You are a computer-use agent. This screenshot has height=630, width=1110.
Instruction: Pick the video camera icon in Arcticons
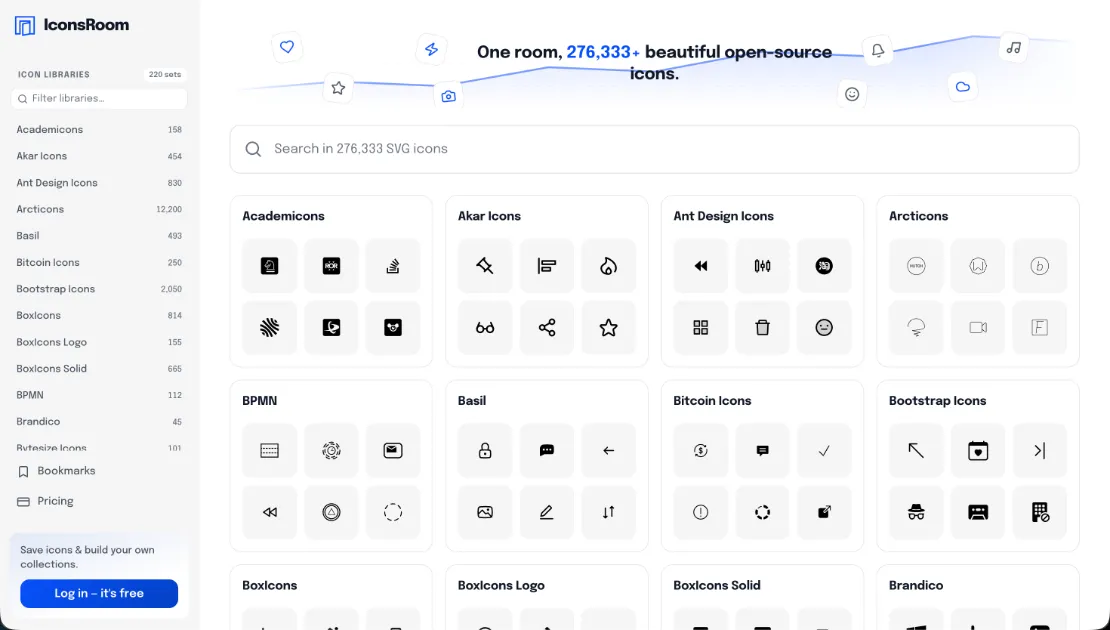978,328
